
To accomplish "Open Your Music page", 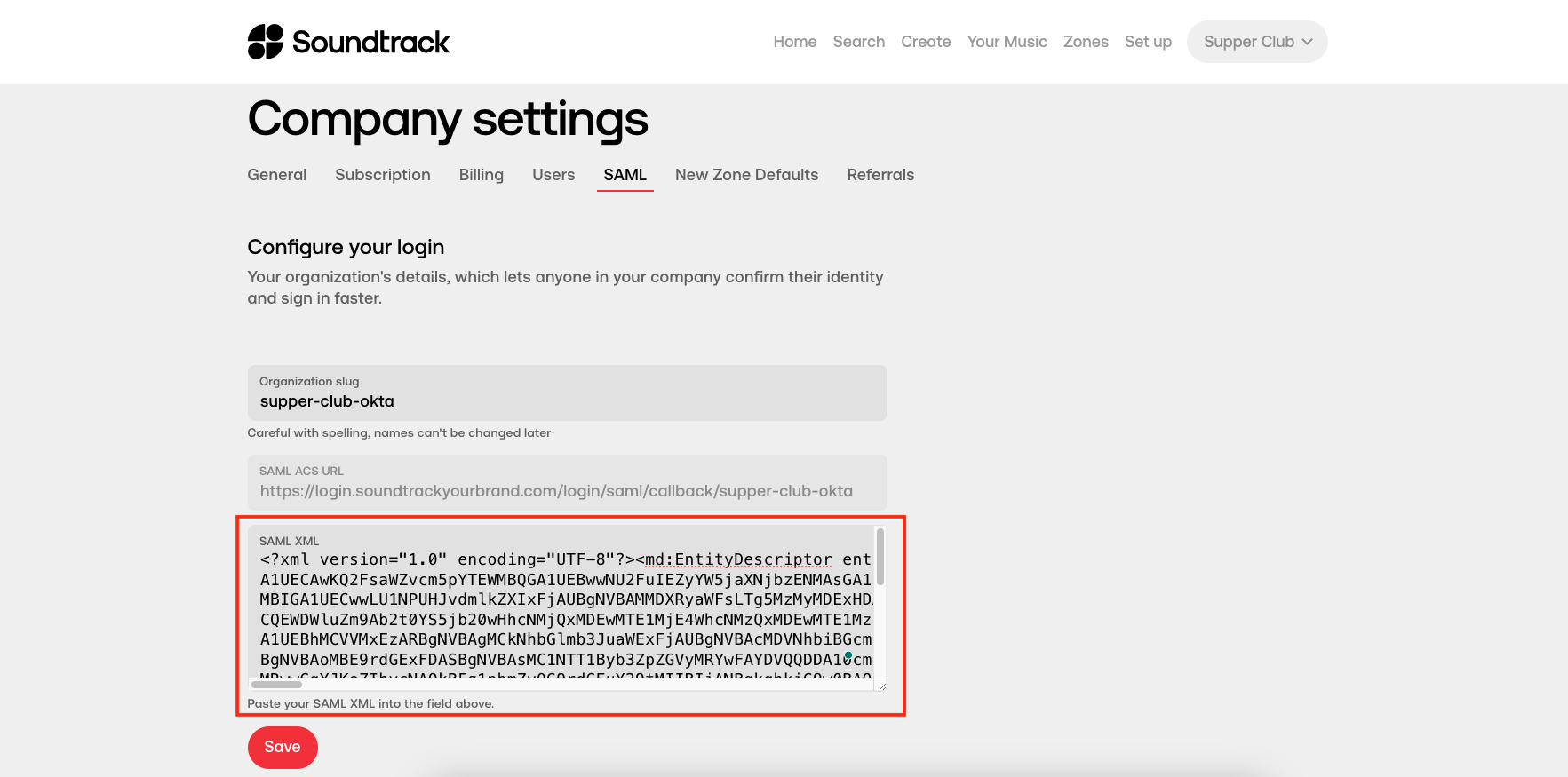I will [x=1007, y=42].
